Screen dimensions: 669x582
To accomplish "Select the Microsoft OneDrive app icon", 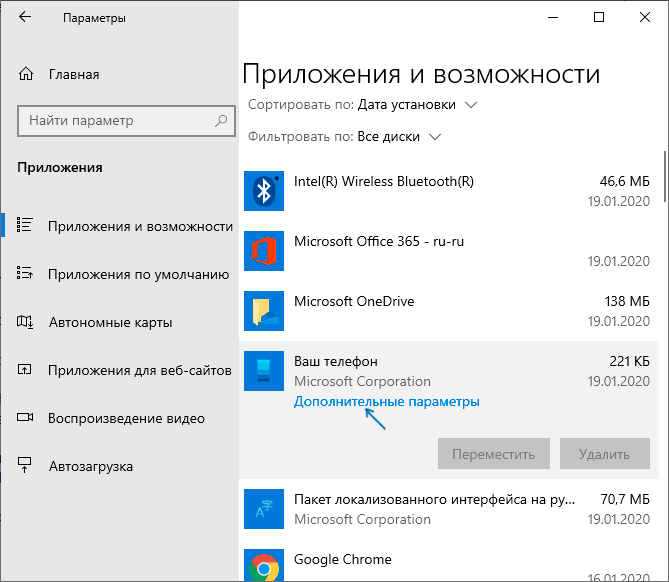I will pyautogui.click(x=264, y=311).
